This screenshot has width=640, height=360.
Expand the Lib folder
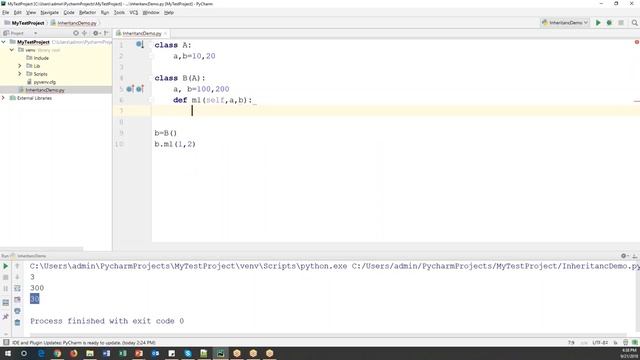(20, 66)
